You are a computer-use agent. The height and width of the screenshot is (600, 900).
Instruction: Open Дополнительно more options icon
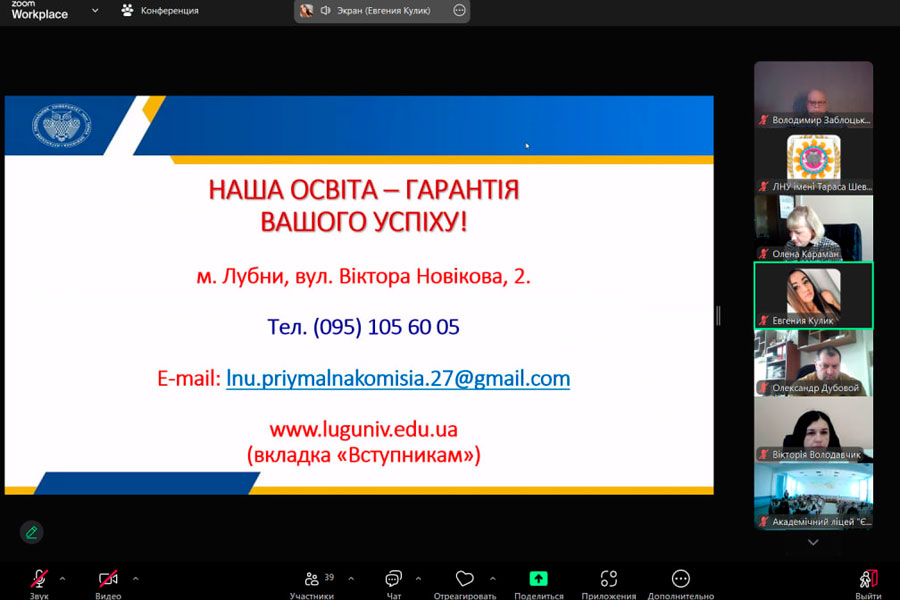click(x=681, y=579)
